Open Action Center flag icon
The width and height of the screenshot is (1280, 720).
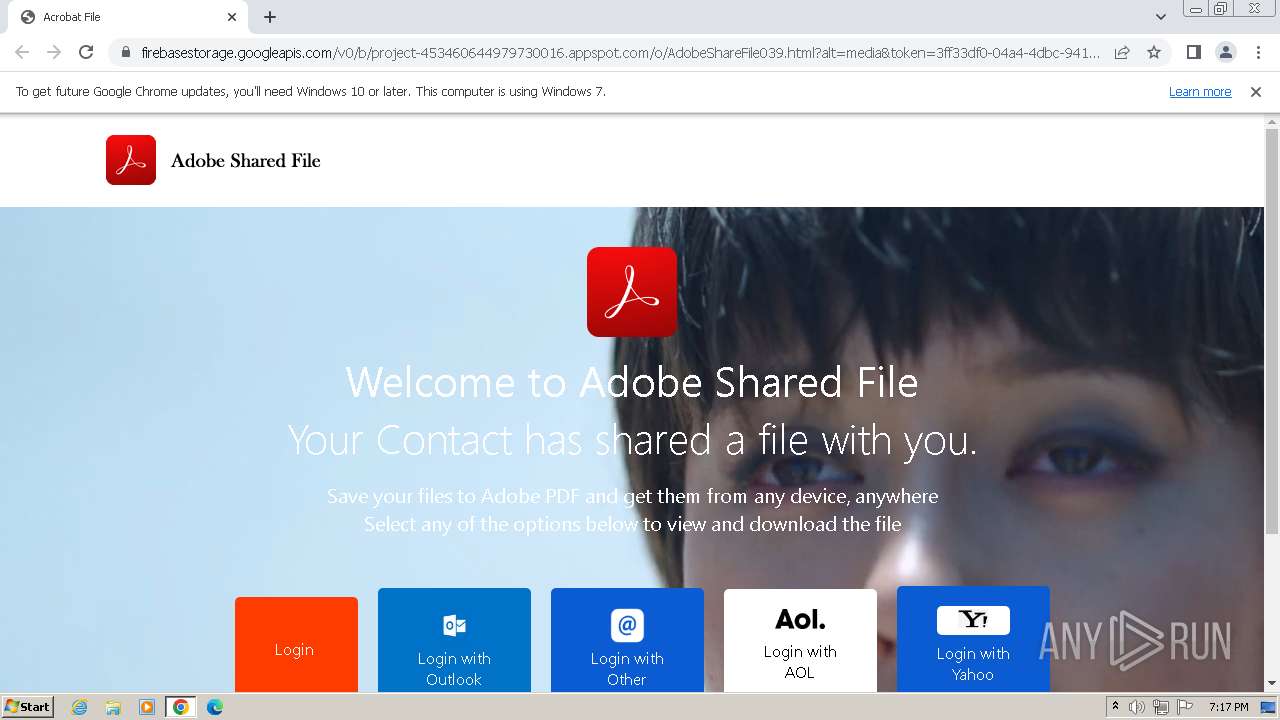point(1183,707)
